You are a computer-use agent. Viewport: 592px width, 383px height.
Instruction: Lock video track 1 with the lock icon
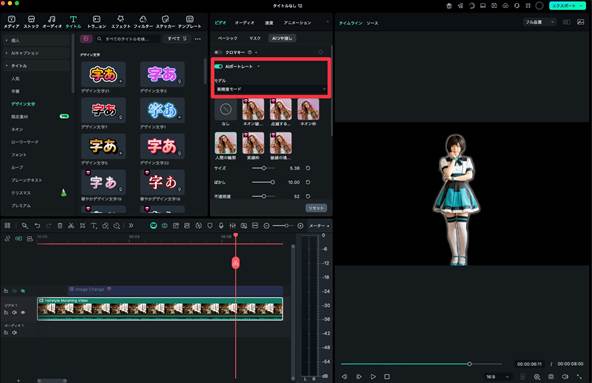(6, 312)
